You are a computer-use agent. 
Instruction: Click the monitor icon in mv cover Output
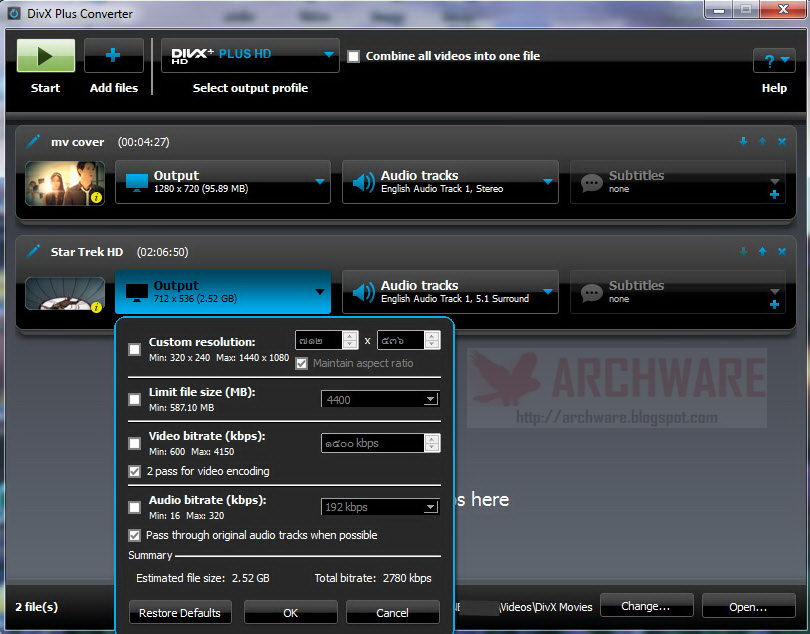click(x=137, y=182)
